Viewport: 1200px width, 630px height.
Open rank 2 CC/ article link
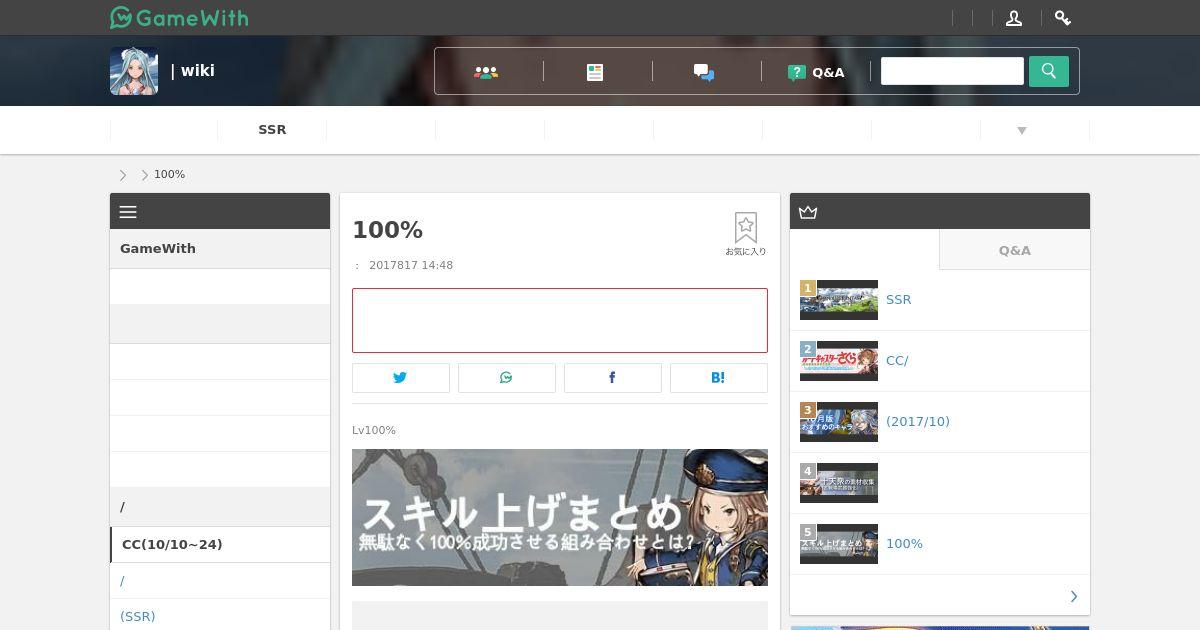(897, 361)
